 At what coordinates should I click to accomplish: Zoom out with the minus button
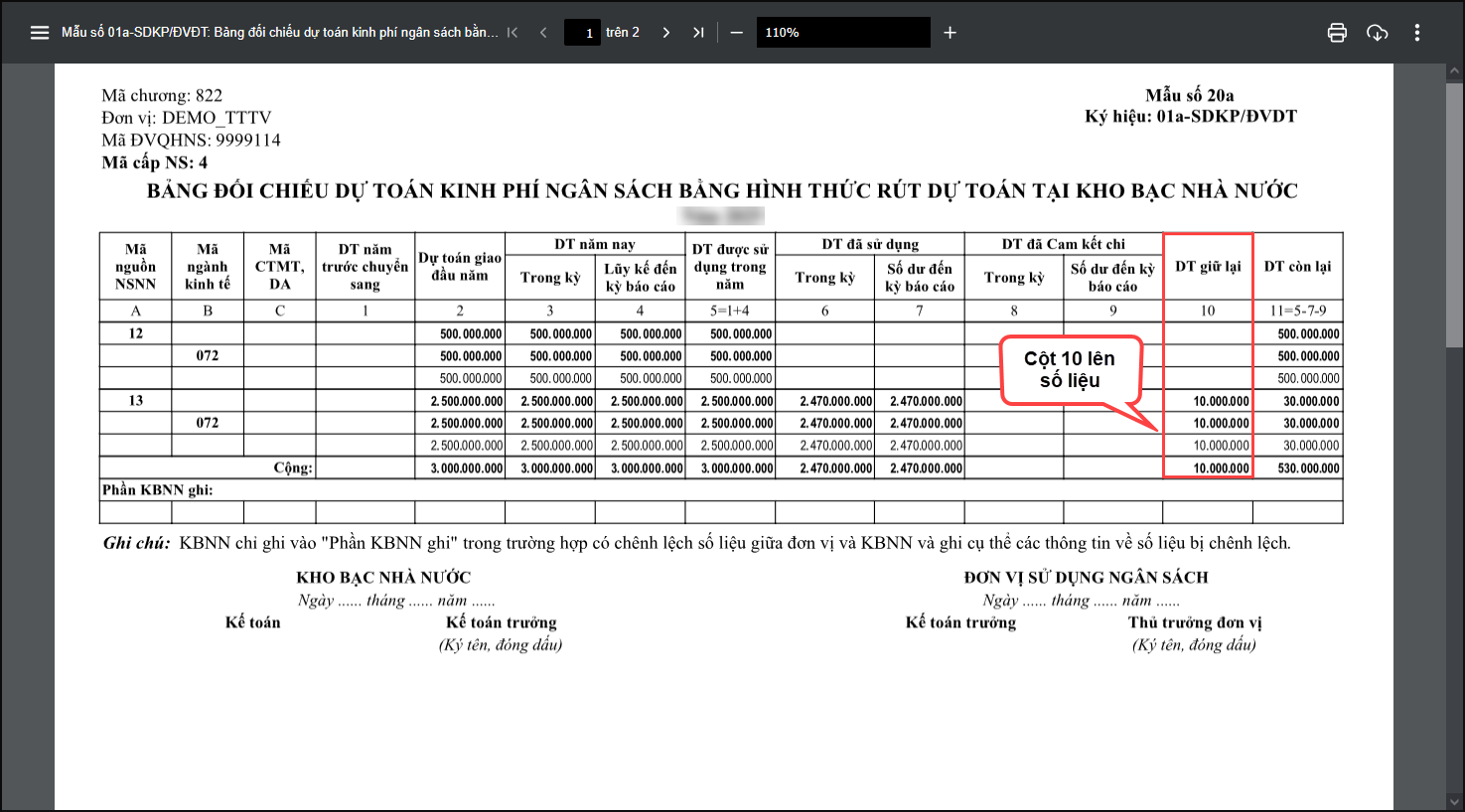point(736,33)
